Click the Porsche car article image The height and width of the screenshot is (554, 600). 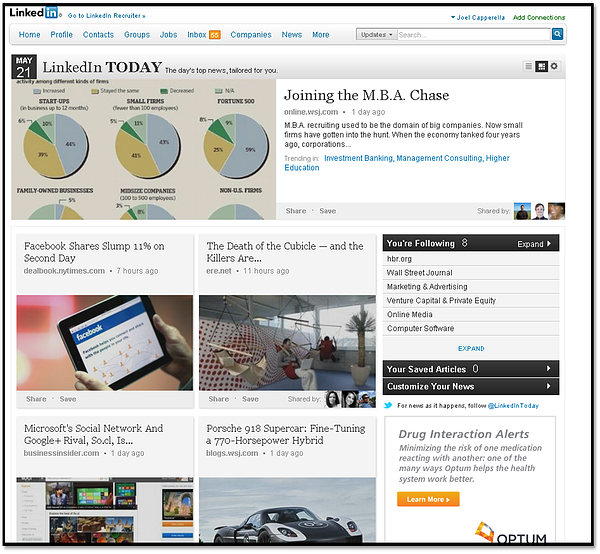pos(287,510)
